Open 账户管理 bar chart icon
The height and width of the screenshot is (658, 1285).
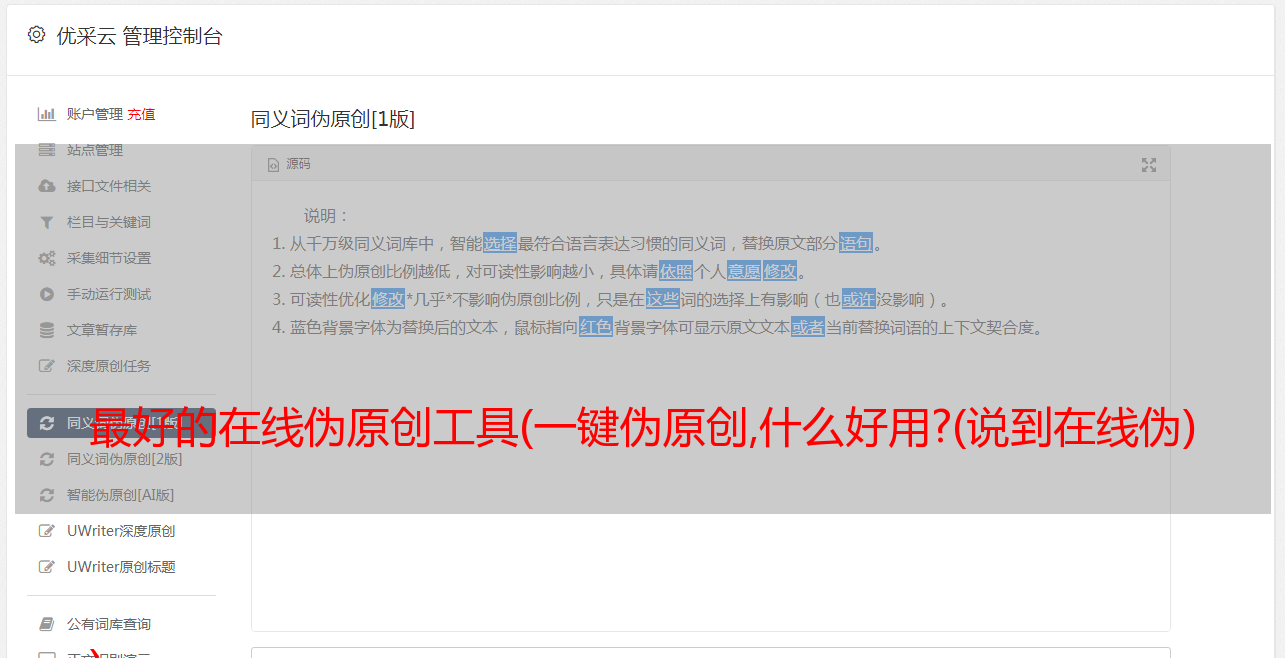pyautogui.click(x=46, y=114)
